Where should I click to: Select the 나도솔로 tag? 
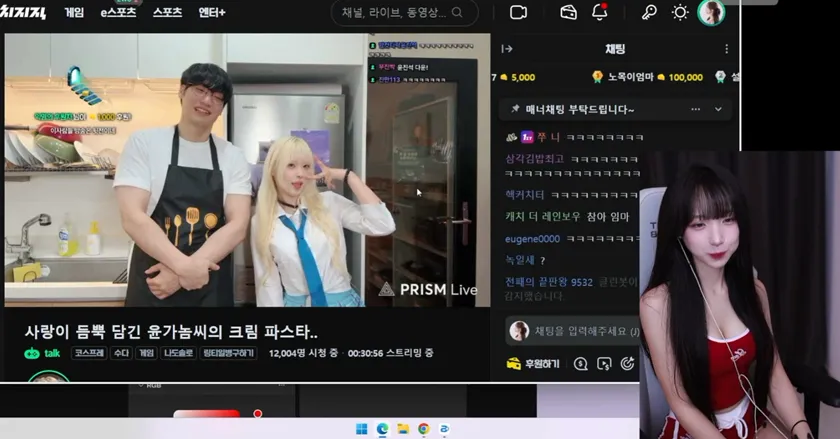coord(178,353)
